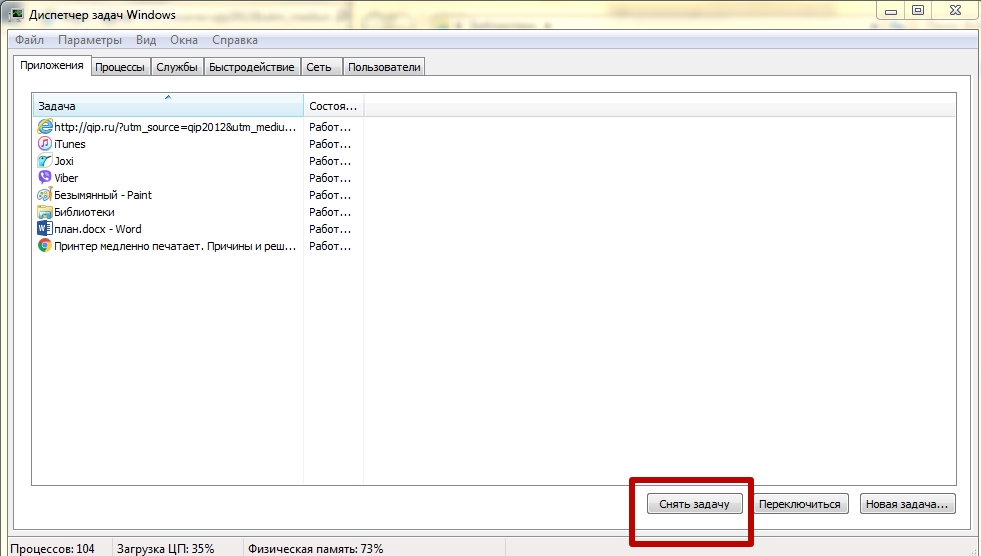
Task: Open the Вид menu
Action: 146,40
